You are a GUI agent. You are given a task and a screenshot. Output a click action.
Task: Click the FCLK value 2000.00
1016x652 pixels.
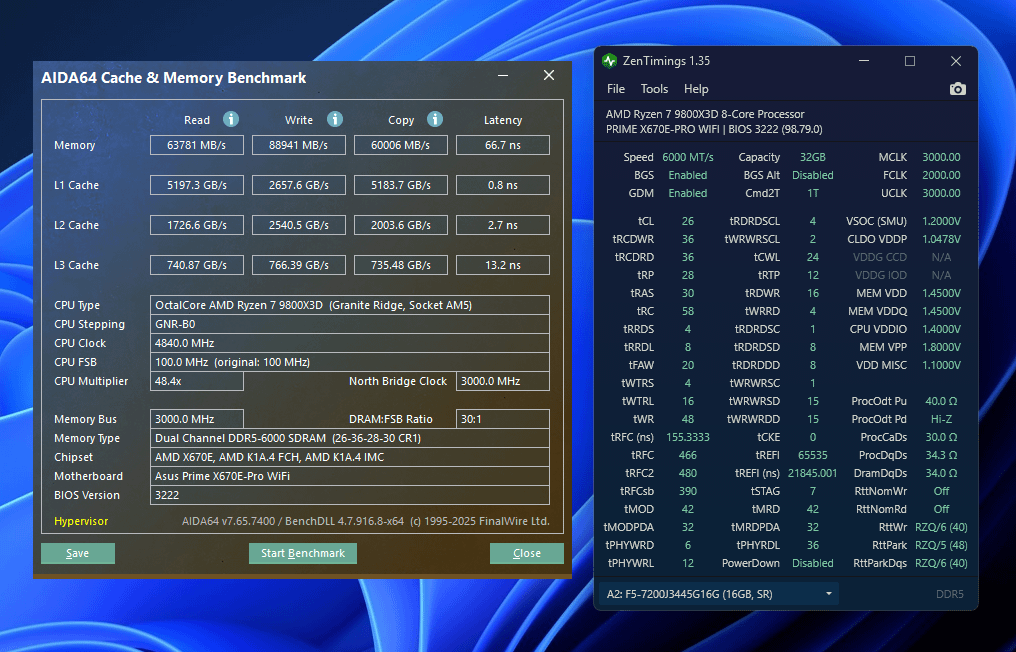[x=941, y=175]
